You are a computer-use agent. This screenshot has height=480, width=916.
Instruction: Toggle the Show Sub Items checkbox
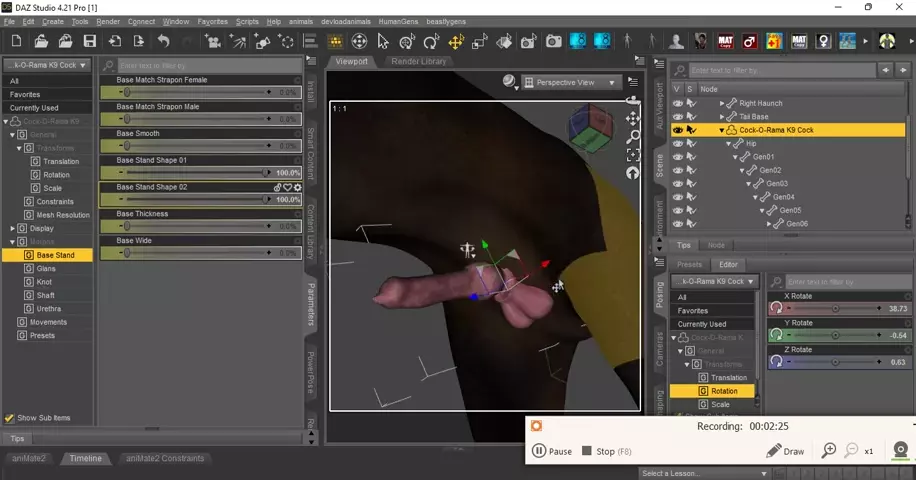9,418
